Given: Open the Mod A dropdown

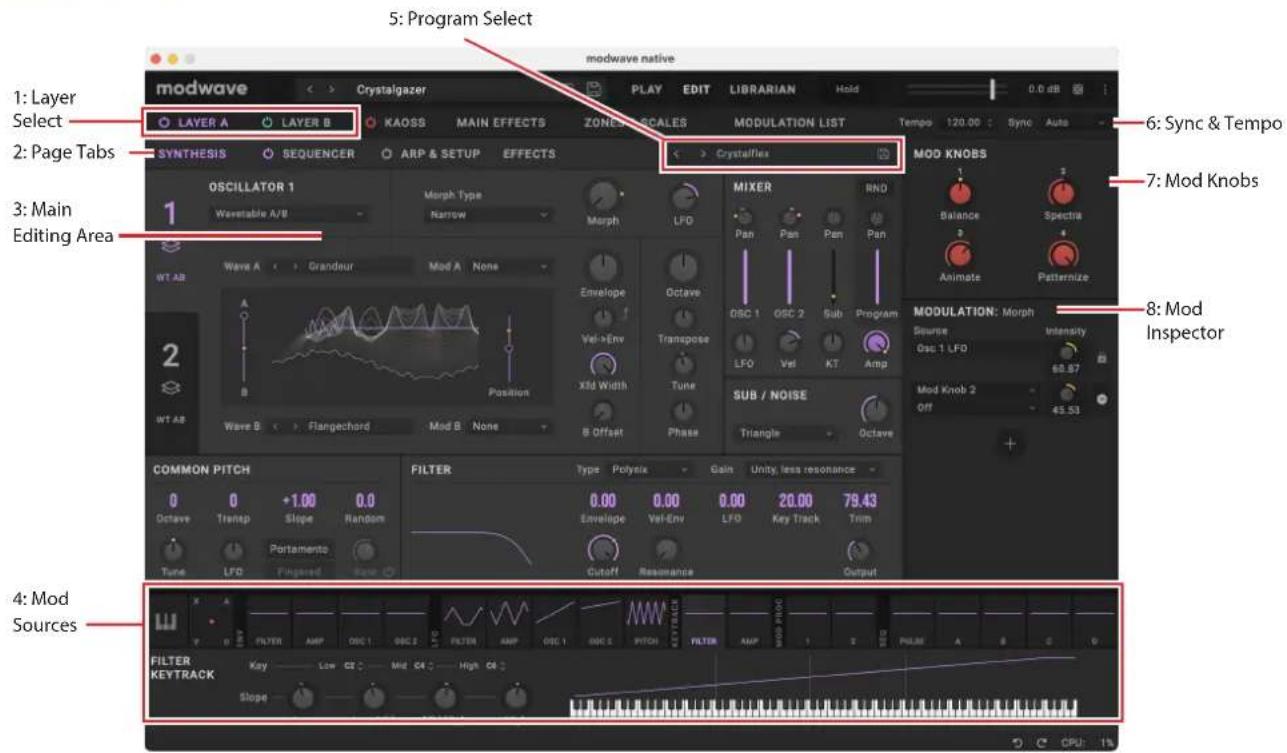Looking at the screenshot, I should click(510, 267).
